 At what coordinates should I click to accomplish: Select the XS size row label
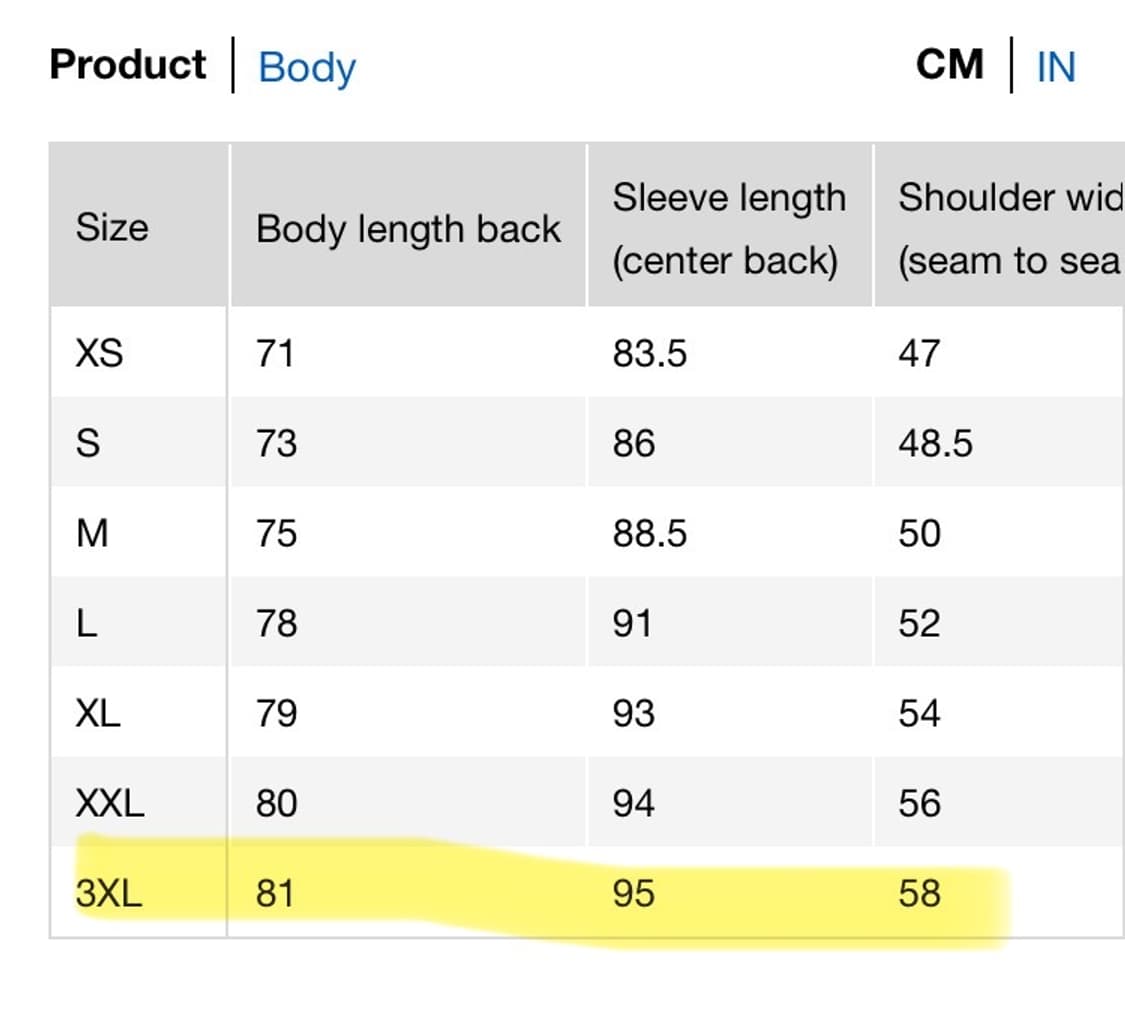tap(99, 353)
